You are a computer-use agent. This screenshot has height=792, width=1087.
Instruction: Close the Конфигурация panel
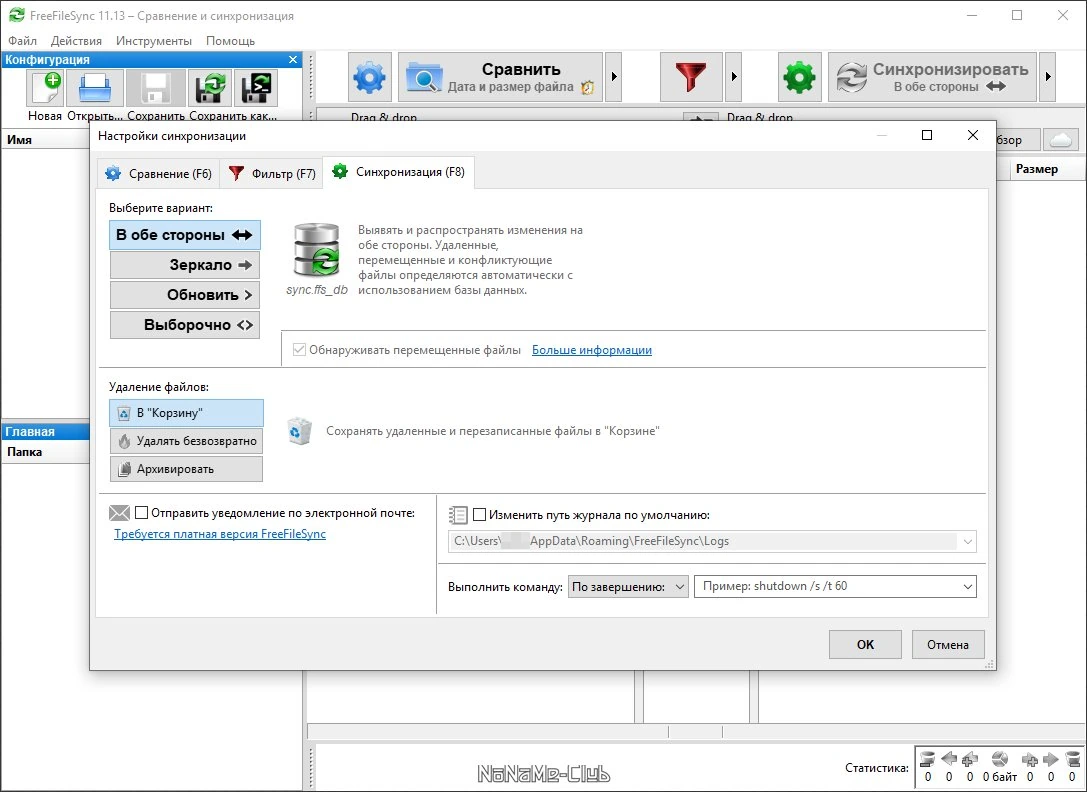[x=293, y=60]
